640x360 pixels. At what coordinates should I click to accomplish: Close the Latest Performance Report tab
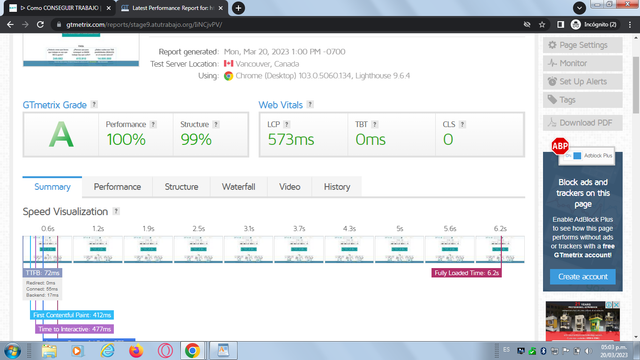point(221,8)
